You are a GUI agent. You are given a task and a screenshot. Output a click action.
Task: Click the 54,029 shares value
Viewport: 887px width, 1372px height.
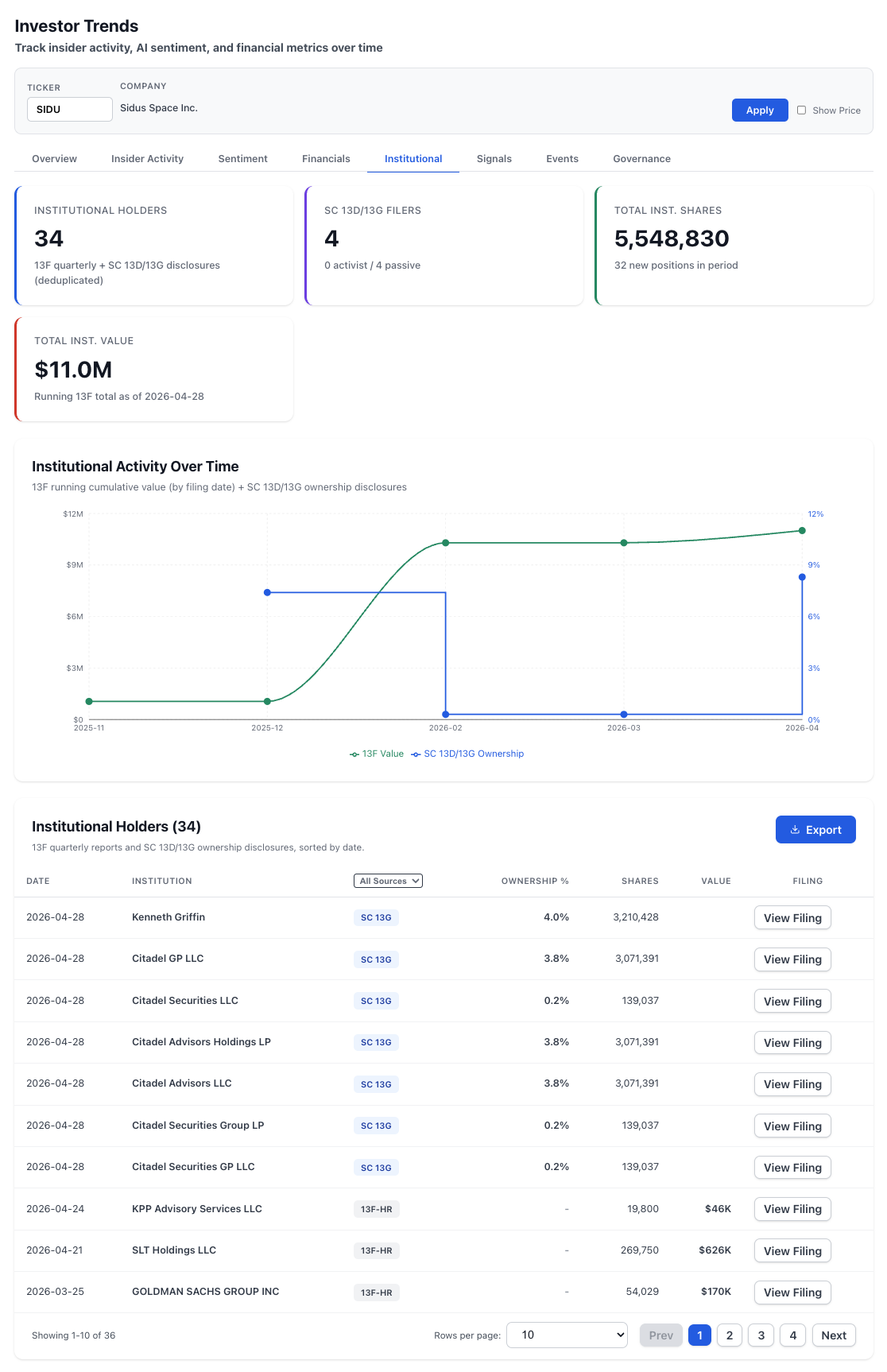642,1292
